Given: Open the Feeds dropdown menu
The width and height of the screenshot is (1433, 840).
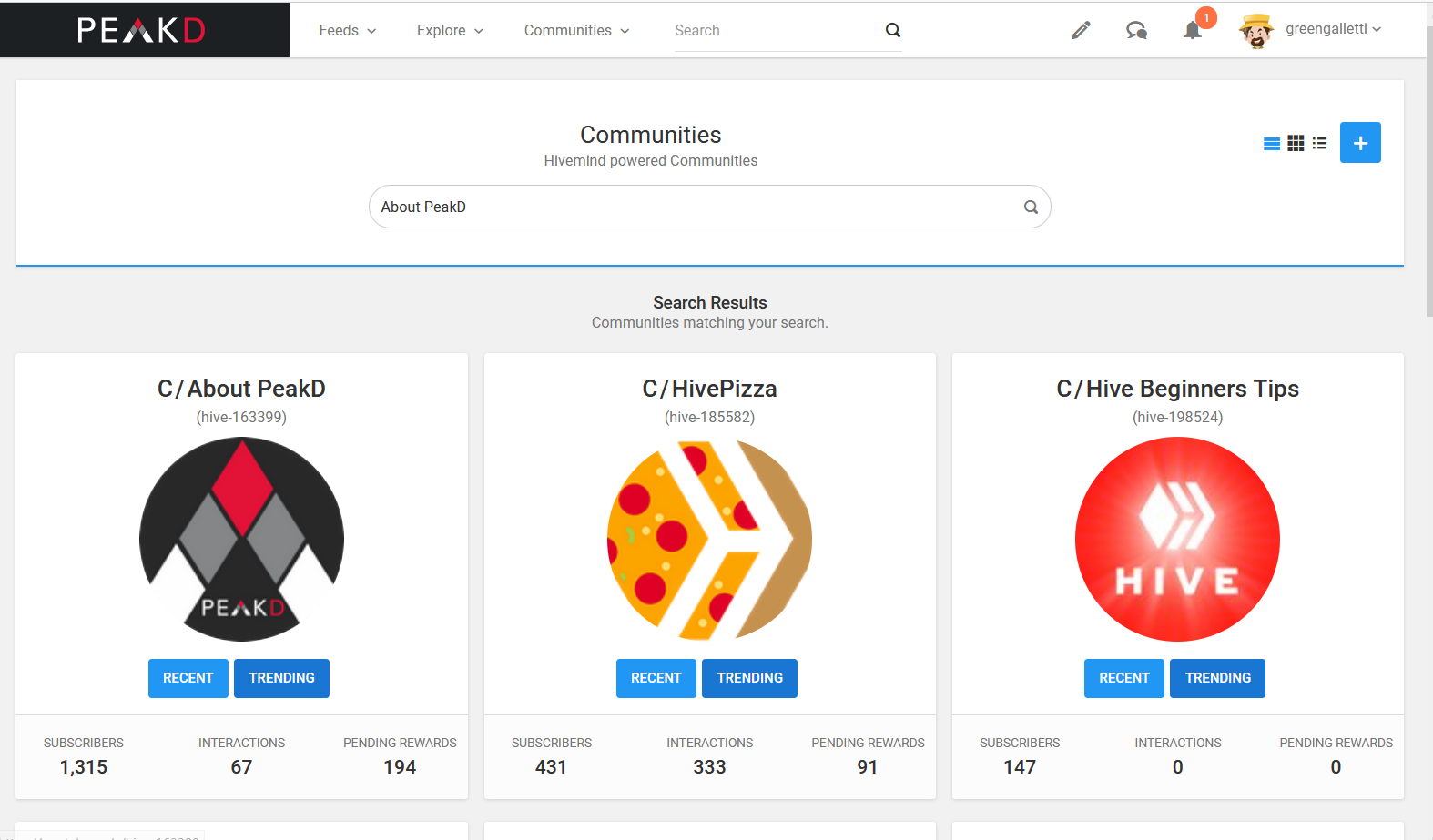Looking at the screenshot, I should tap(347, 30).
